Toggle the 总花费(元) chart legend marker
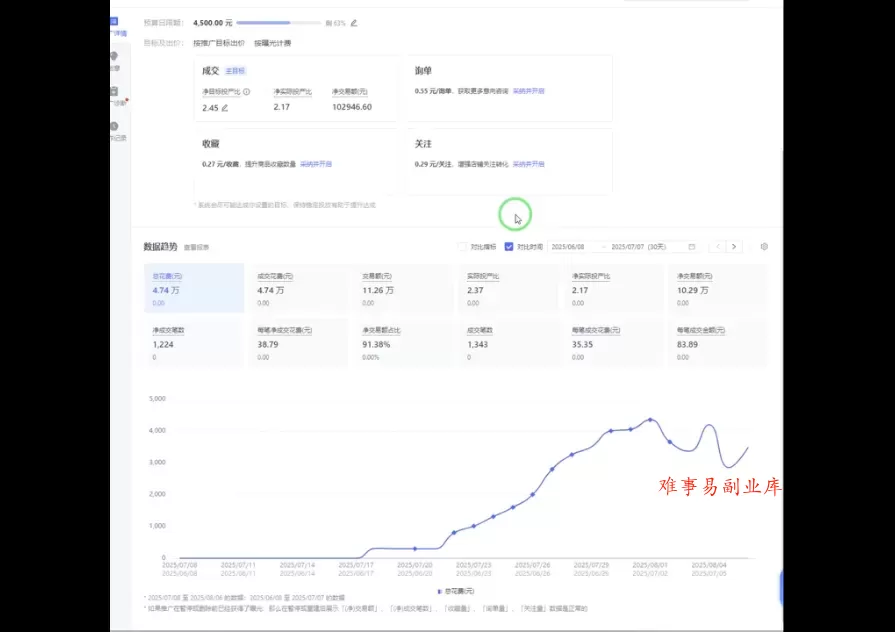Image resolution: width=895 pixels, height=632 pixels. point(440,591)
